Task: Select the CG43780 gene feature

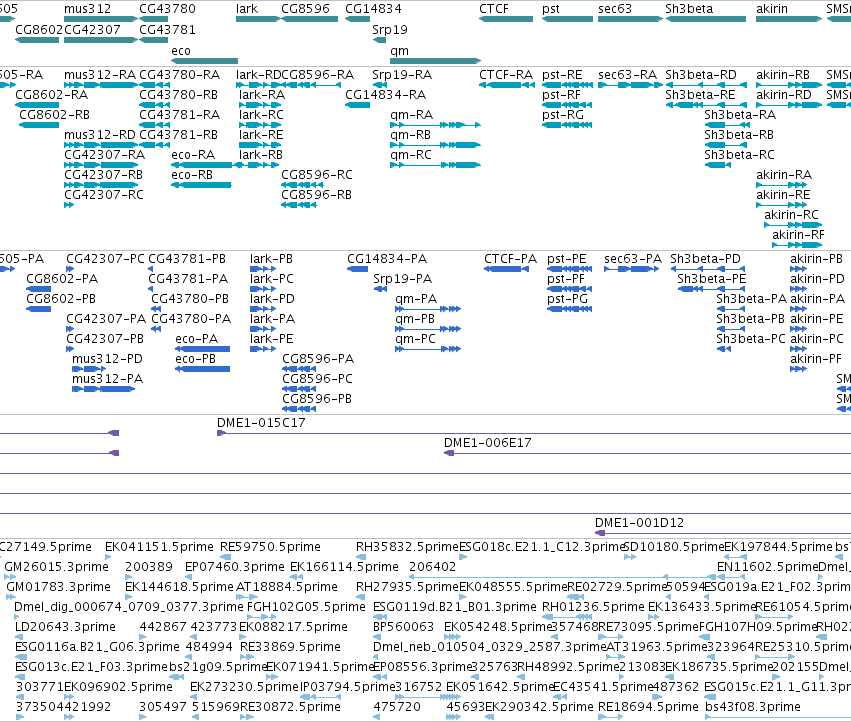Action: tap(154, 19)
